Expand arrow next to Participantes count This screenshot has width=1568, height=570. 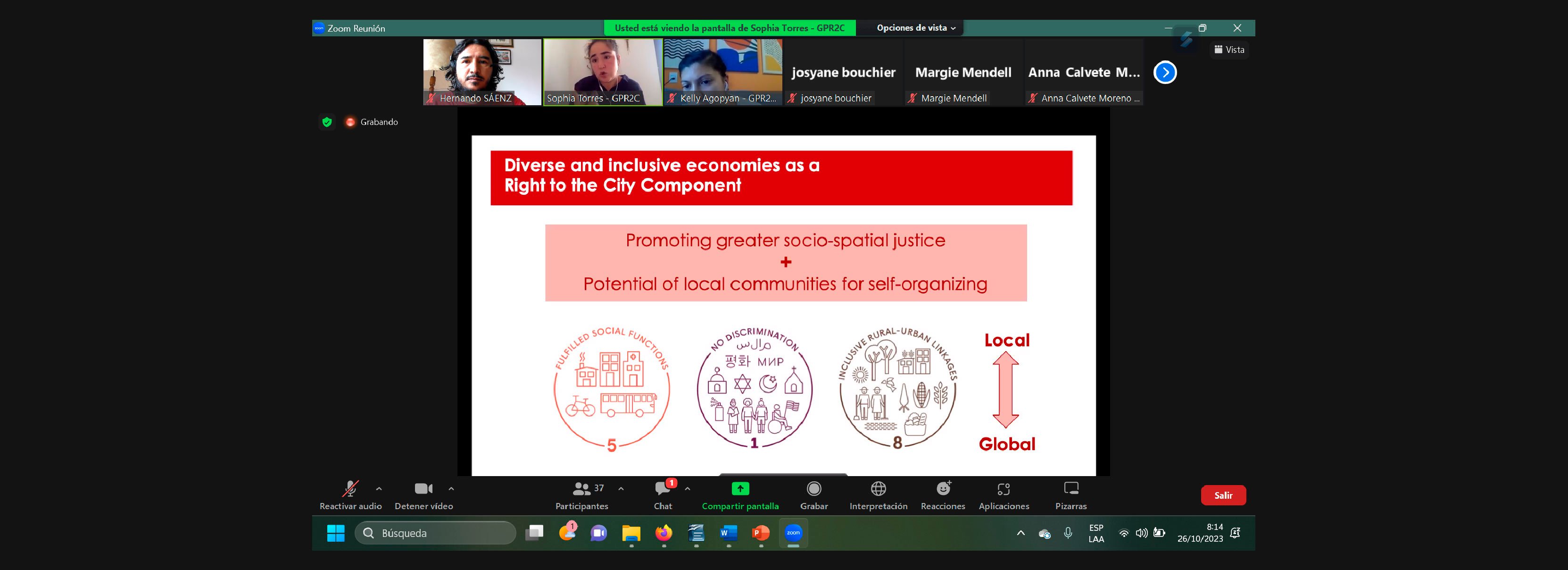click(621, 488)
